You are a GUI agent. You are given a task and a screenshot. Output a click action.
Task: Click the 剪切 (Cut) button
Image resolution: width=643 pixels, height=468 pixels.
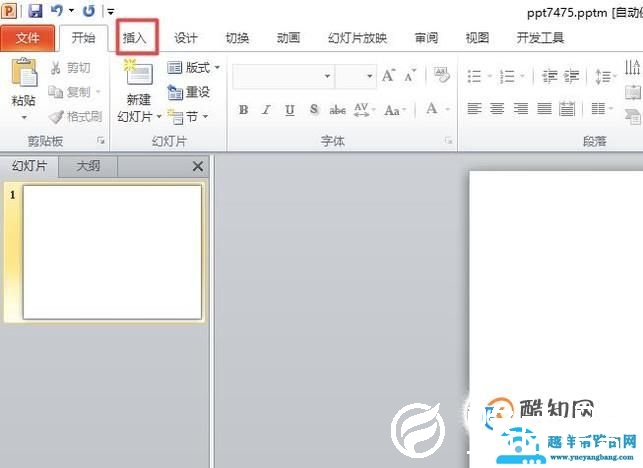tap(70, 68)
